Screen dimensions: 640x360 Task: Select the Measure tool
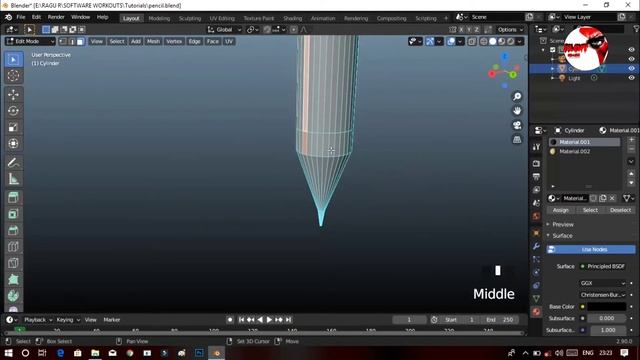[13, 179]
